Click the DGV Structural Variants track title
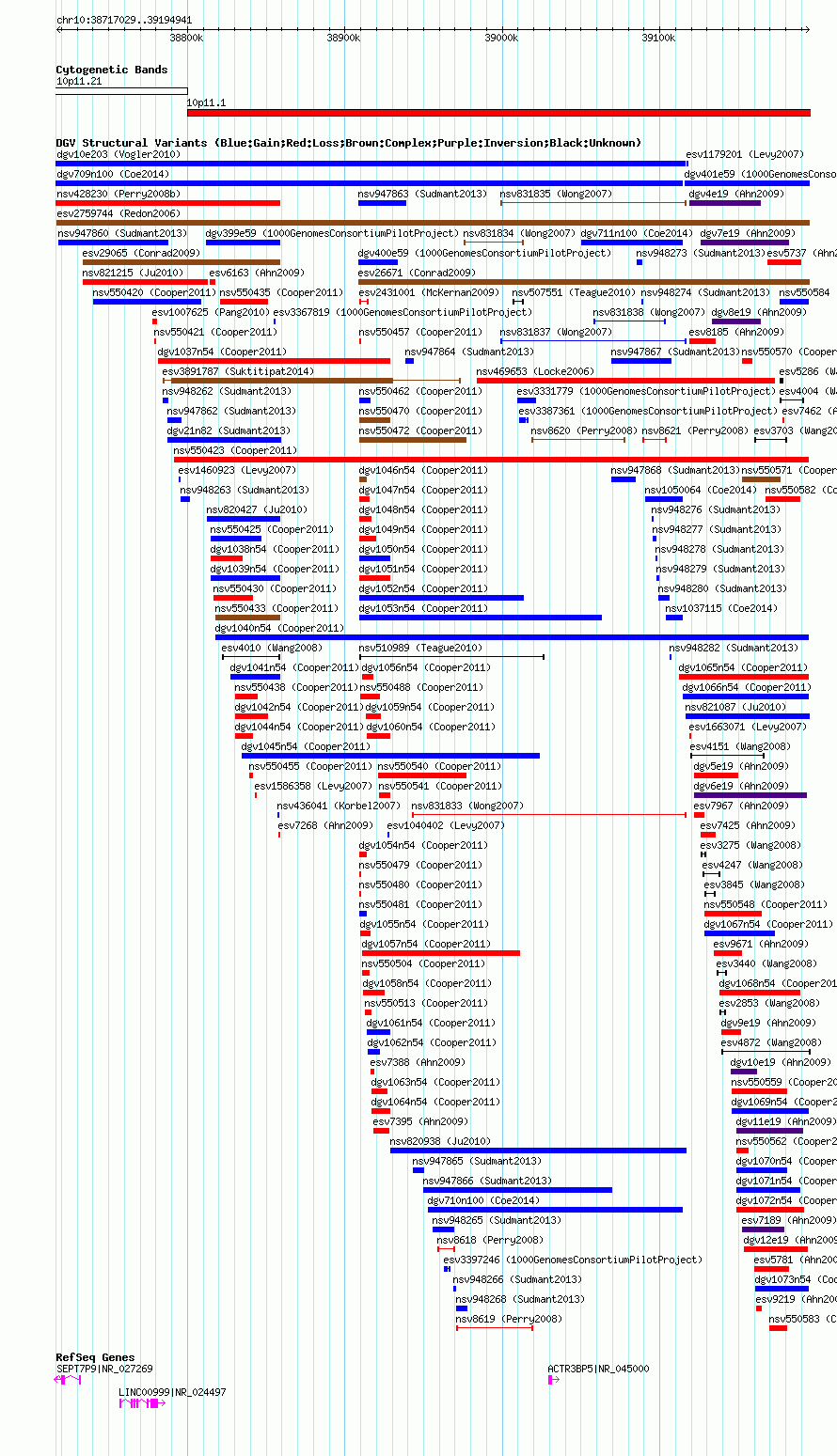The width and height of the screenshot is (837, 1456). (348, 143)
